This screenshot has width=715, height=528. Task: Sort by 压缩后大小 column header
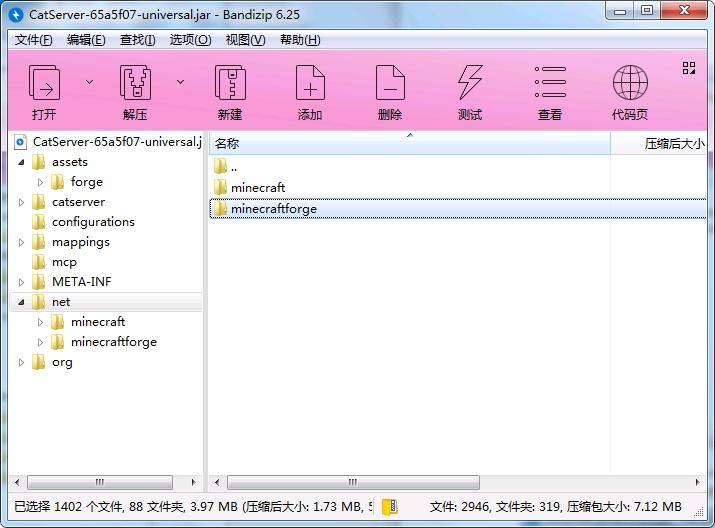[659, 144]
